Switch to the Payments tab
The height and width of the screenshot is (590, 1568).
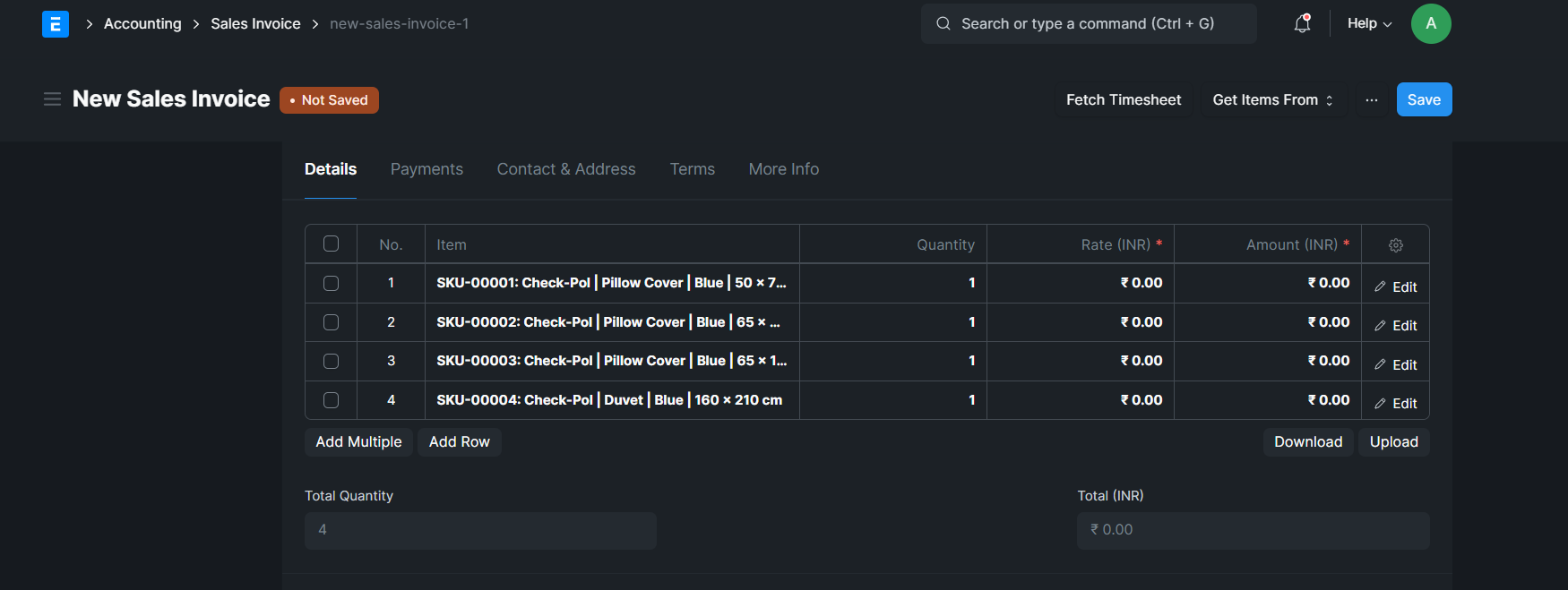[x=426, y=168]
